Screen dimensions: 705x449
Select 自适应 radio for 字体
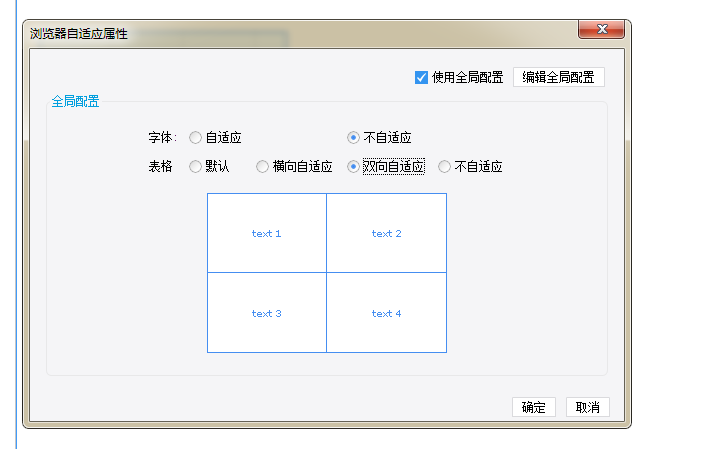coord(195,138)
